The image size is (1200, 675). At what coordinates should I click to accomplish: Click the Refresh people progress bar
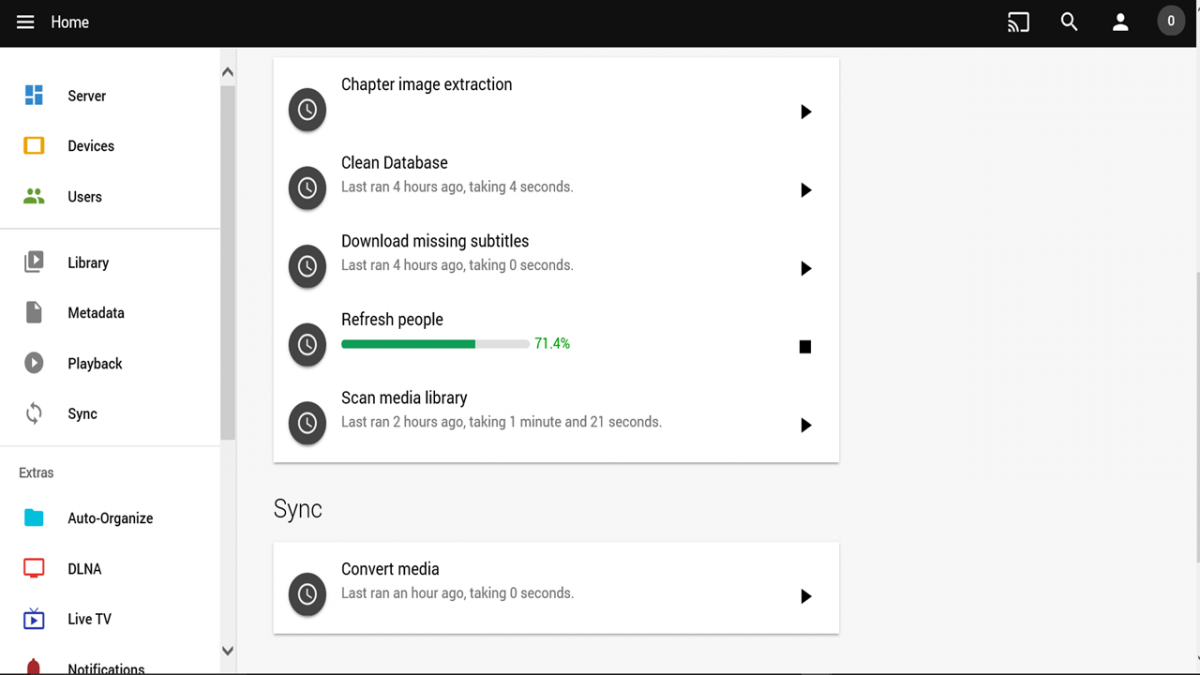coord(435,344)
